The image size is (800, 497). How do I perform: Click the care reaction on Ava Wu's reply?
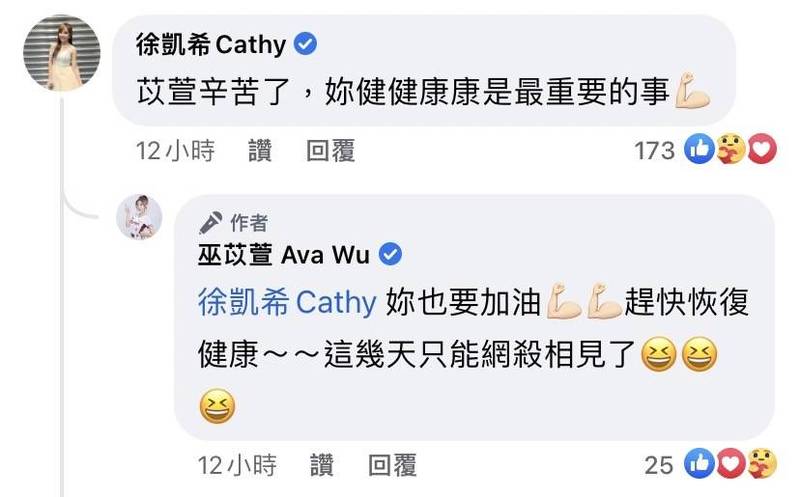click(x=762, y=463)
